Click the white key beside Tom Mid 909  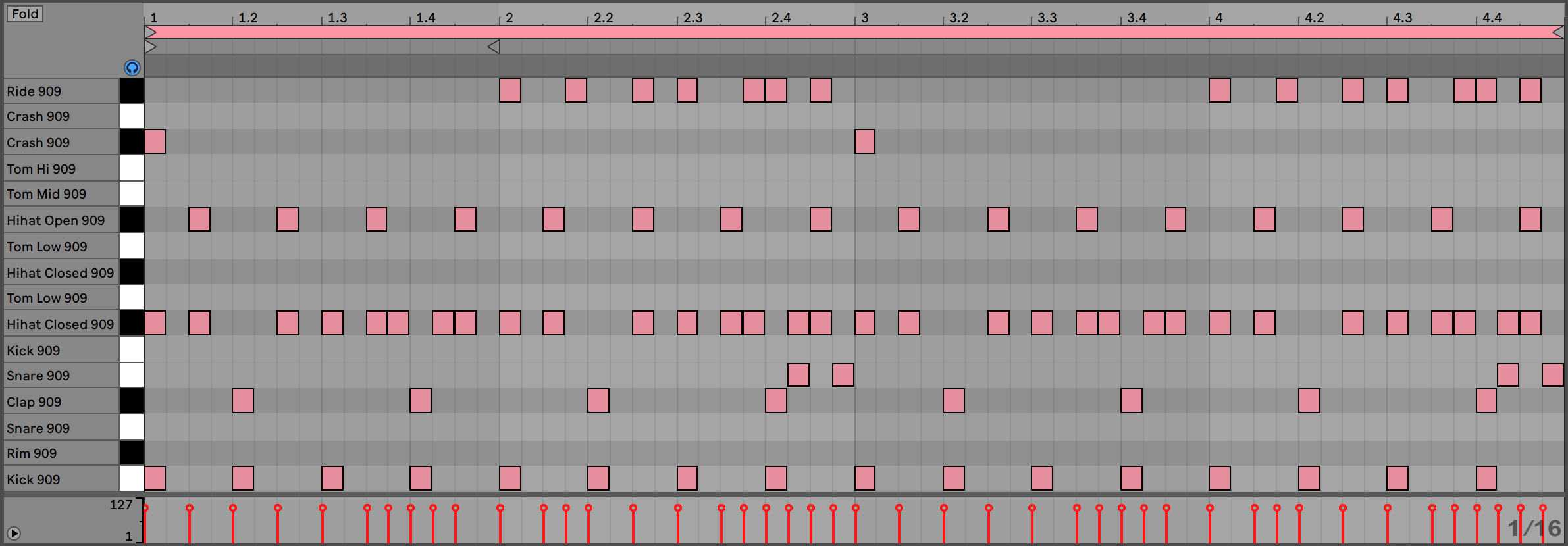(x=132, y=194)
